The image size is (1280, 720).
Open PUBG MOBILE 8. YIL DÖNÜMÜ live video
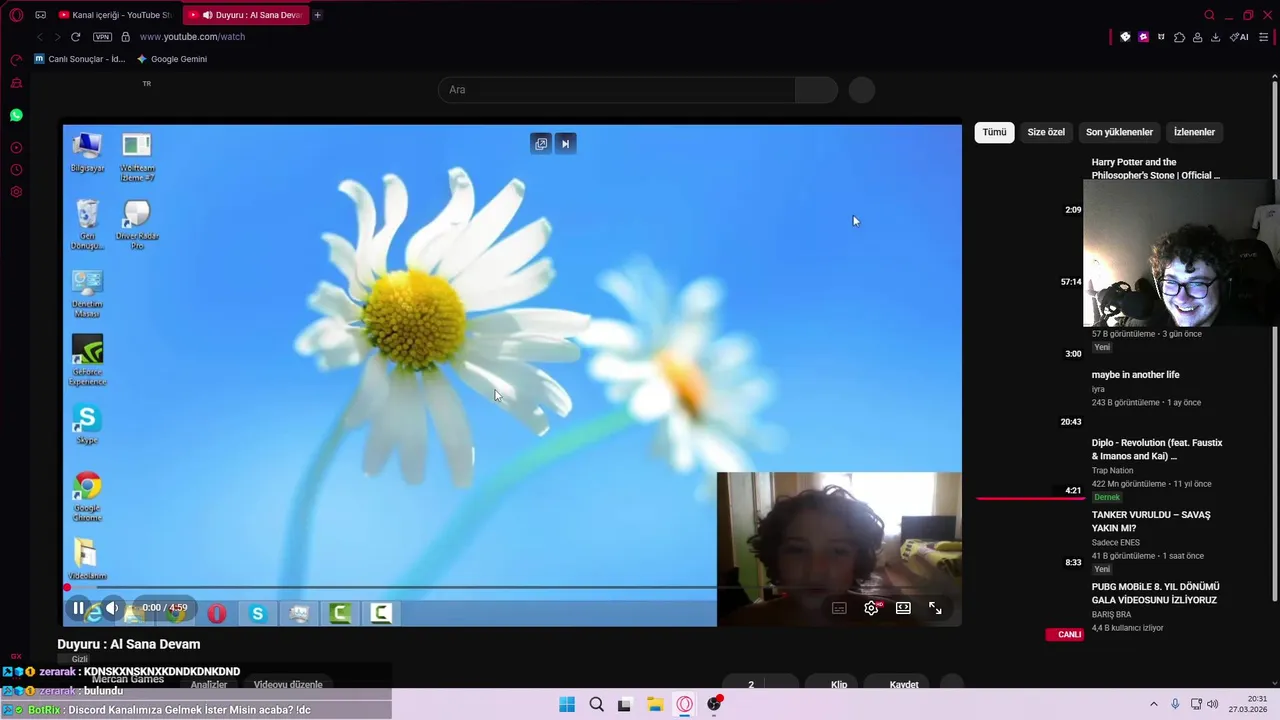pyautogui.click(x=1155, y=593)
